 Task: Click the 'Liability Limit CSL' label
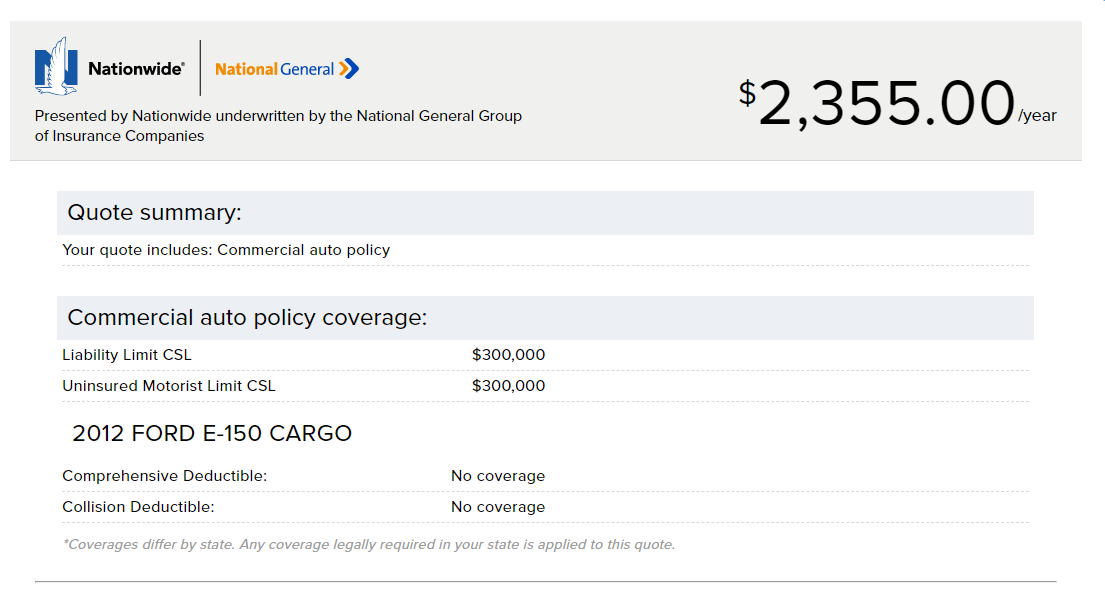pyautogui.click(x=127, y=355)
